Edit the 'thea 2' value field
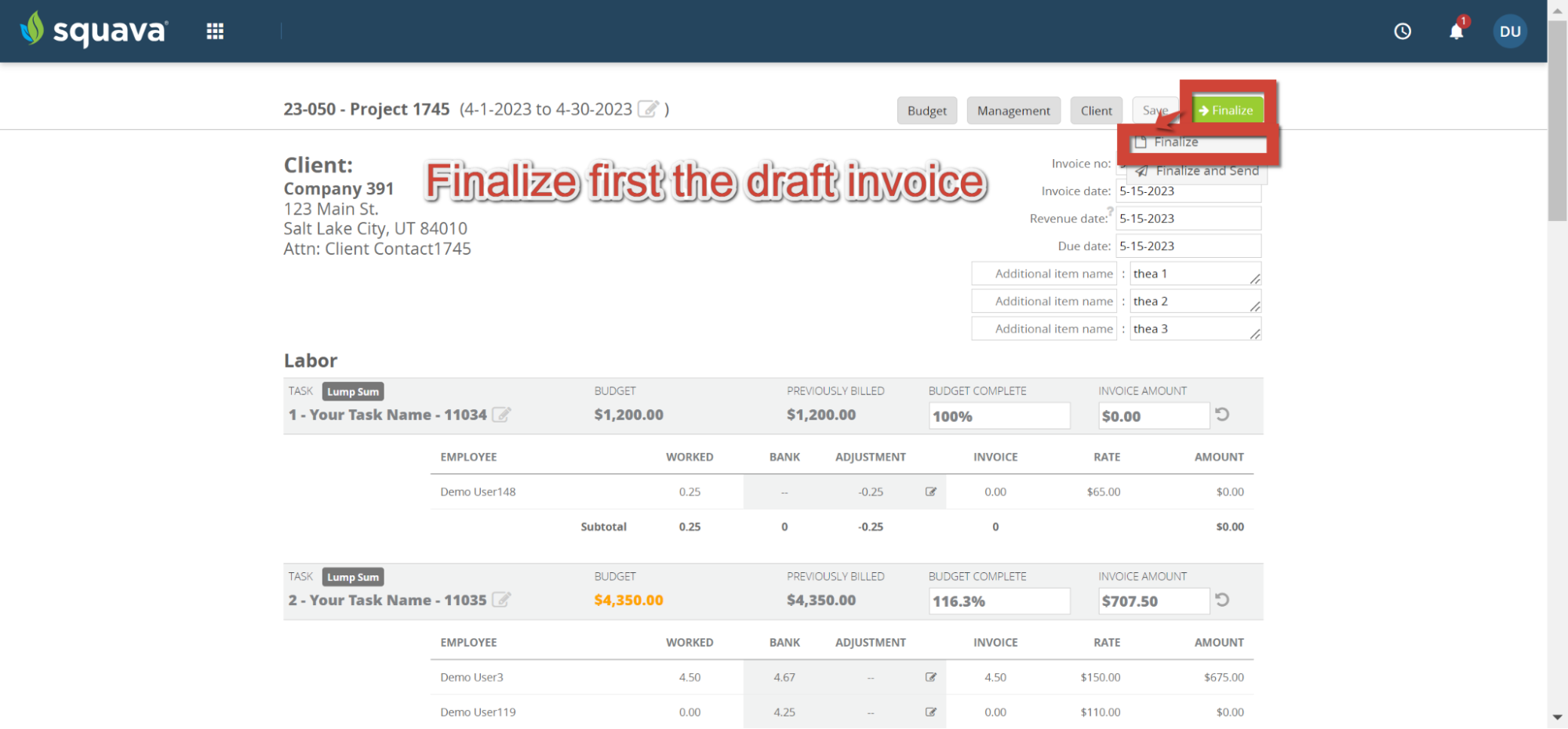The height and width of the screenshot is (729, 1568). click(x=1195, y=301)
